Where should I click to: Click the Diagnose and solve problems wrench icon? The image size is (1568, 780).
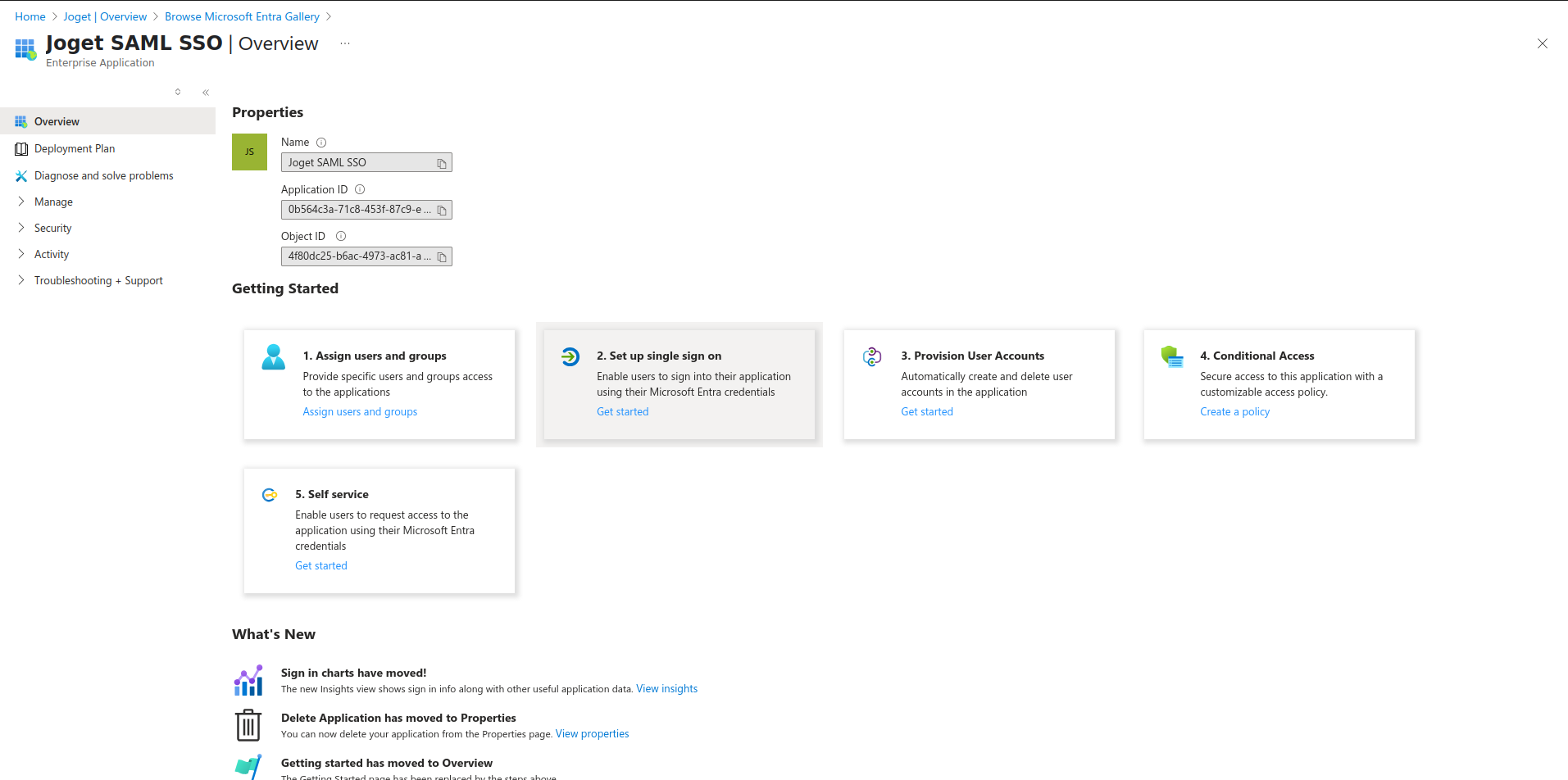[x=21, y=175]
